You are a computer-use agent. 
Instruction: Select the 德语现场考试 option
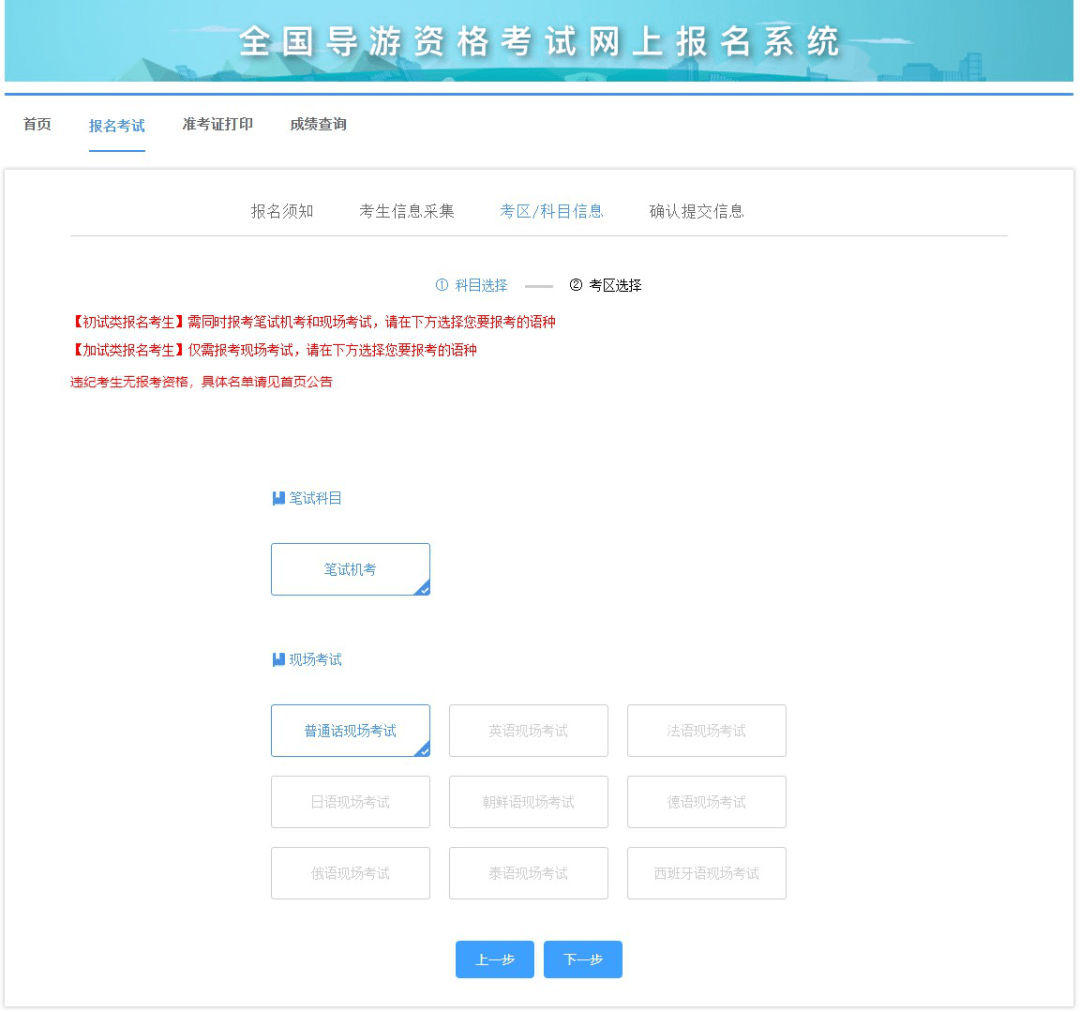(x=707, y=801)
